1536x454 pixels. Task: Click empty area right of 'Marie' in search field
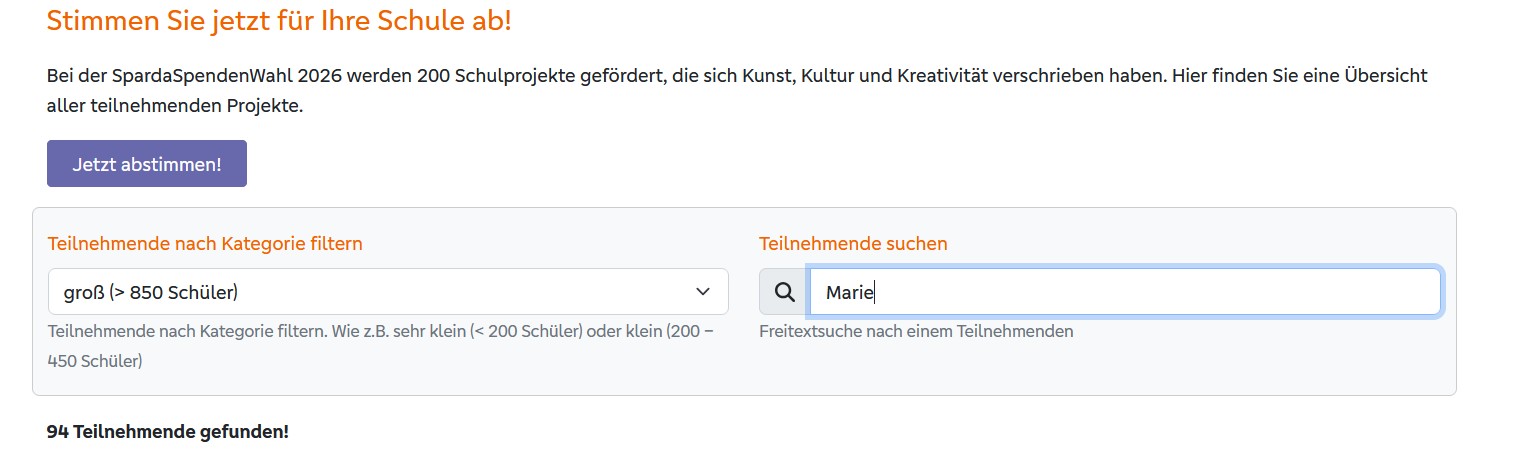click(1150, 292)
